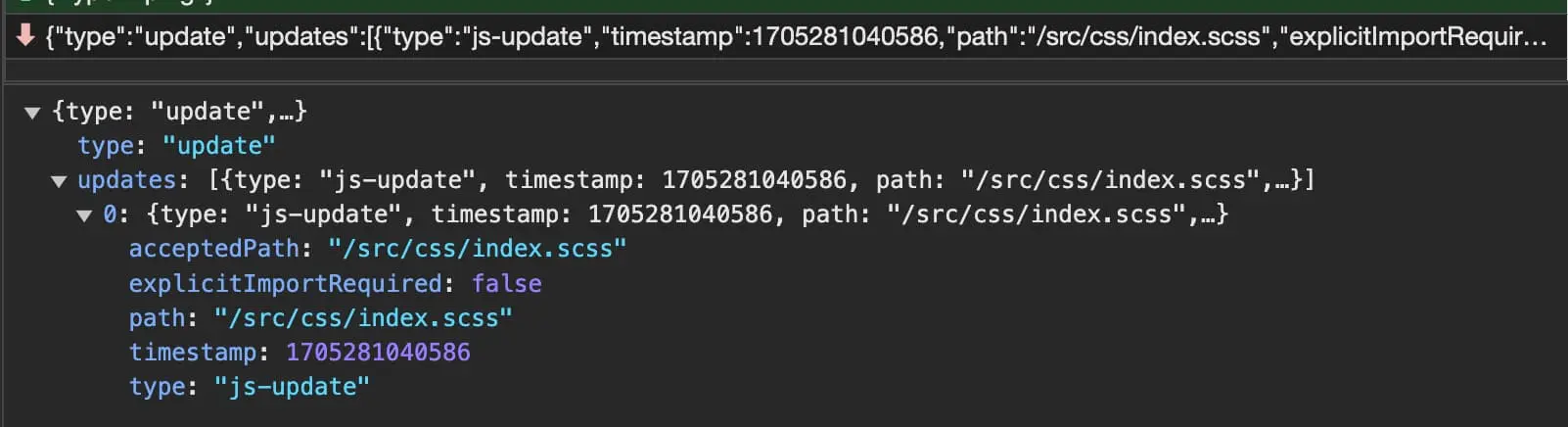1568x427 pixels.
Task: Click the divider bar below the message row
Action: [783, 71]
